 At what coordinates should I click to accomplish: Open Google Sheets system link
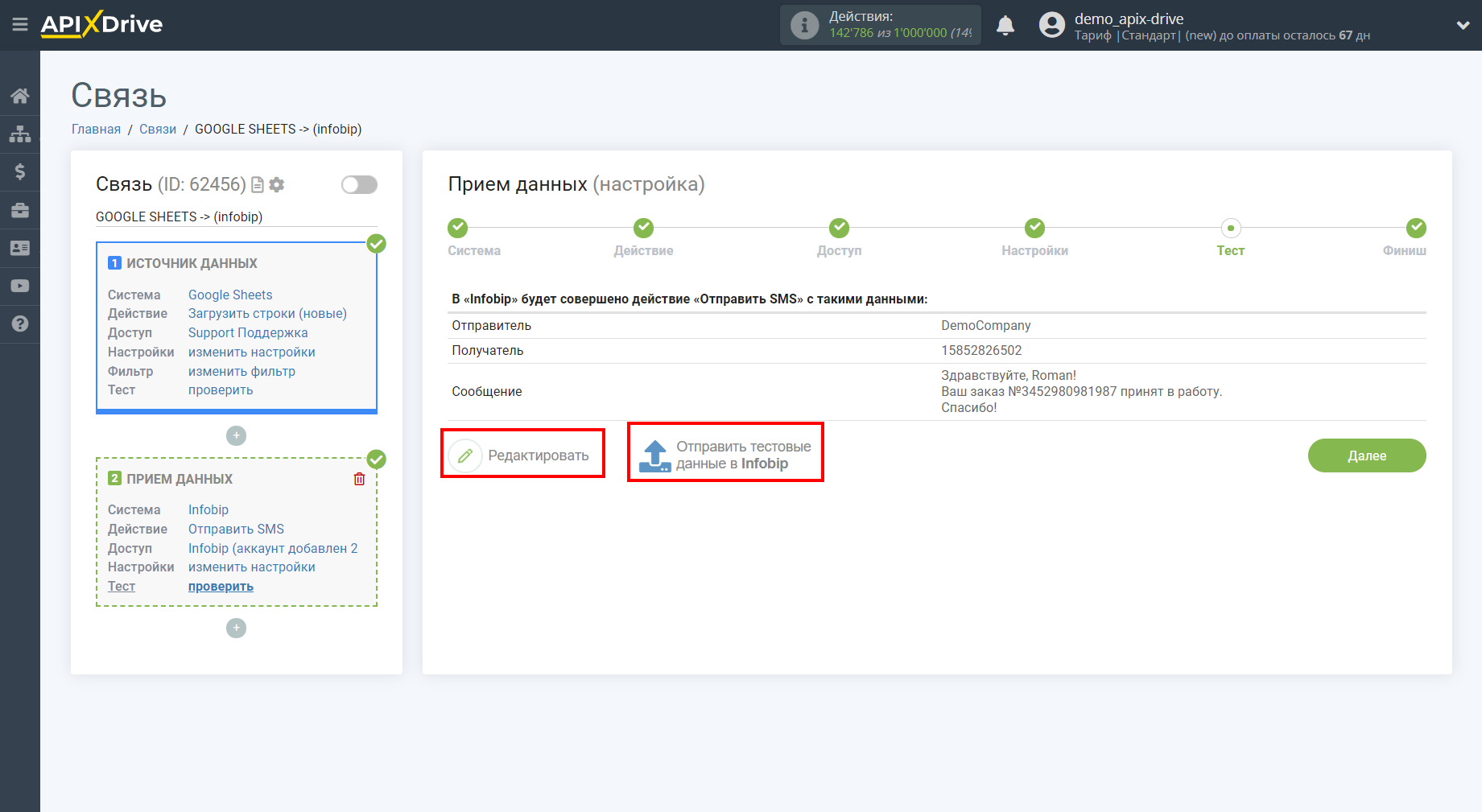coord(230,295)
